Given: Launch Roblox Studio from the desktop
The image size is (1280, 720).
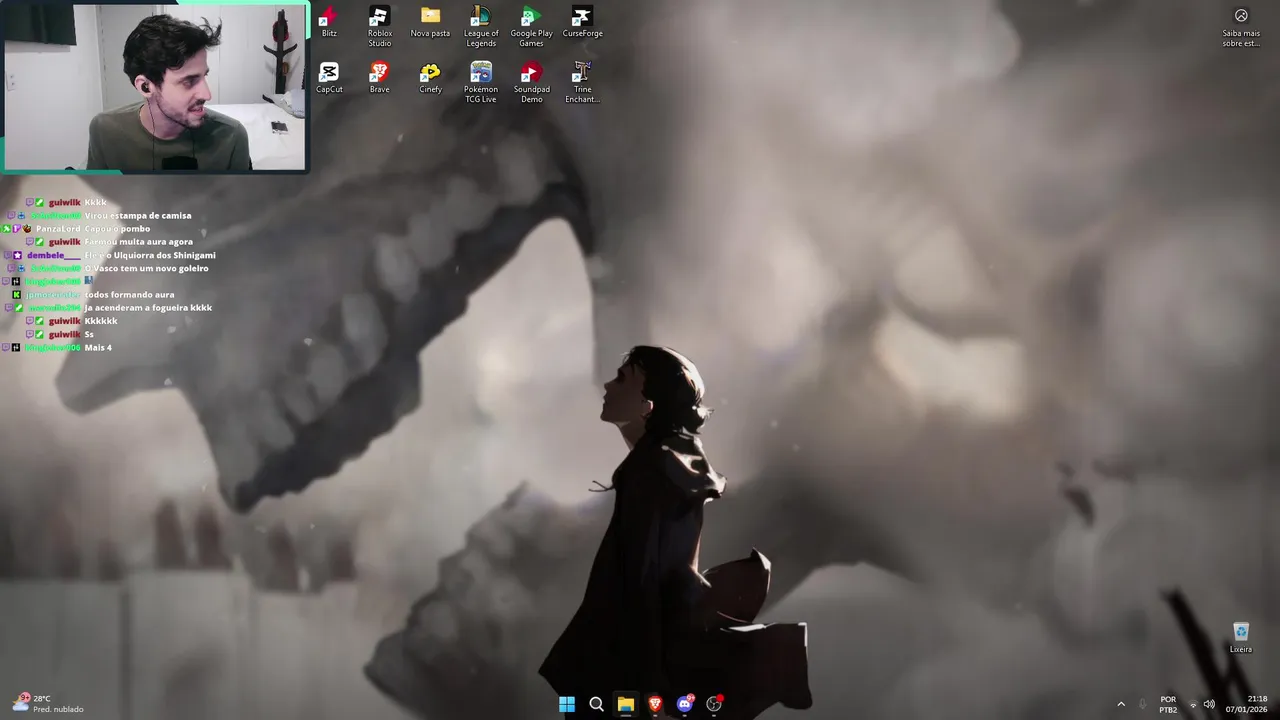Looking at the screenshot, I should [379, 27].
